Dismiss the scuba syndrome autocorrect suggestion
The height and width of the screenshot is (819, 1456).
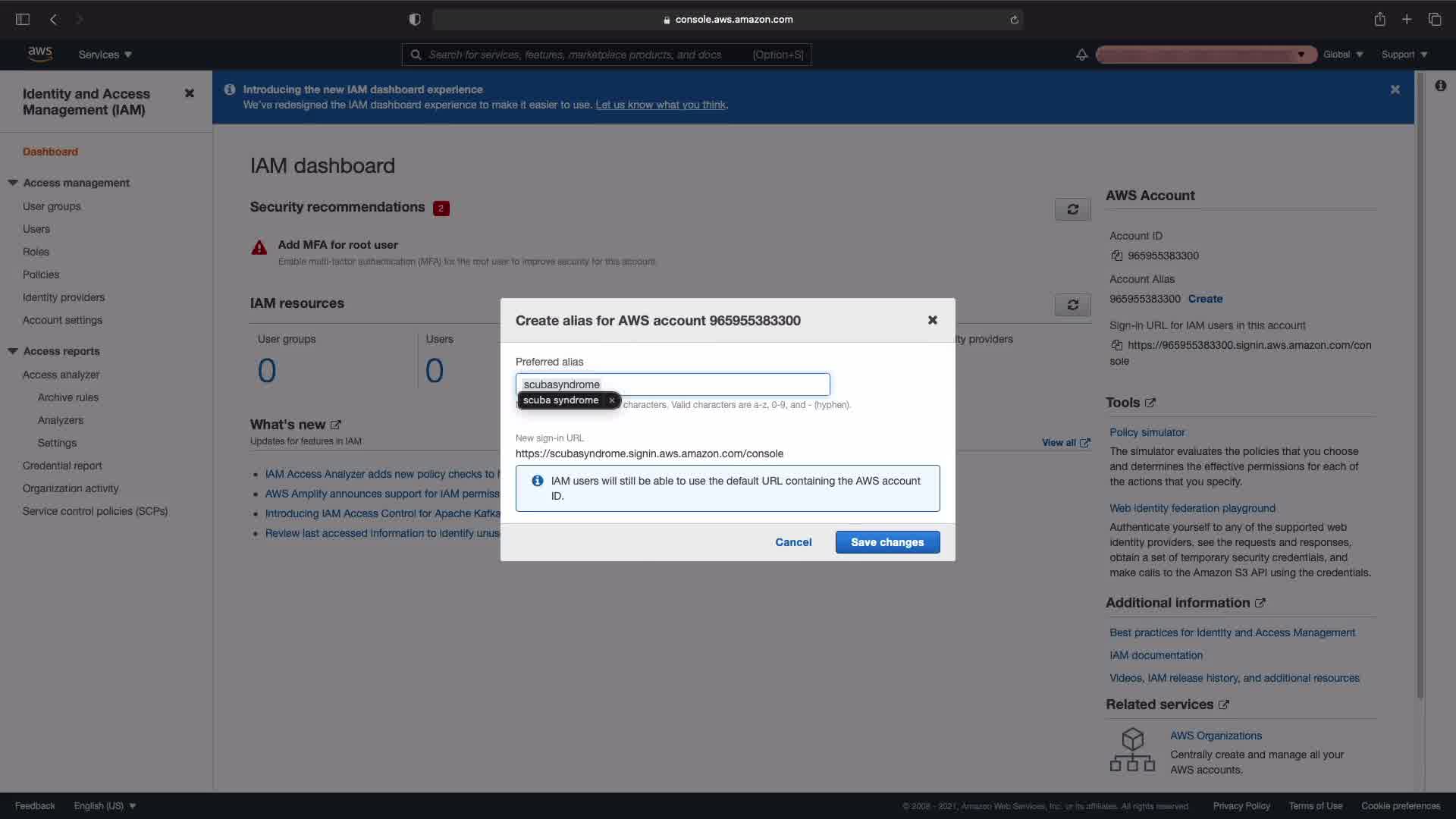pyautogui.click(x=611, y=400)
